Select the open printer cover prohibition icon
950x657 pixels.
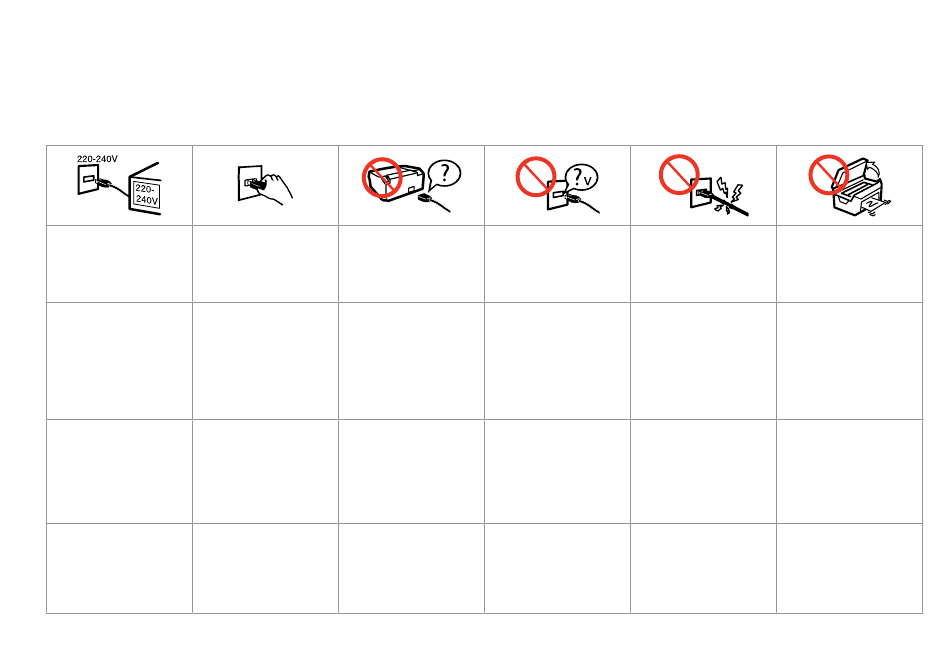point(849,185)
